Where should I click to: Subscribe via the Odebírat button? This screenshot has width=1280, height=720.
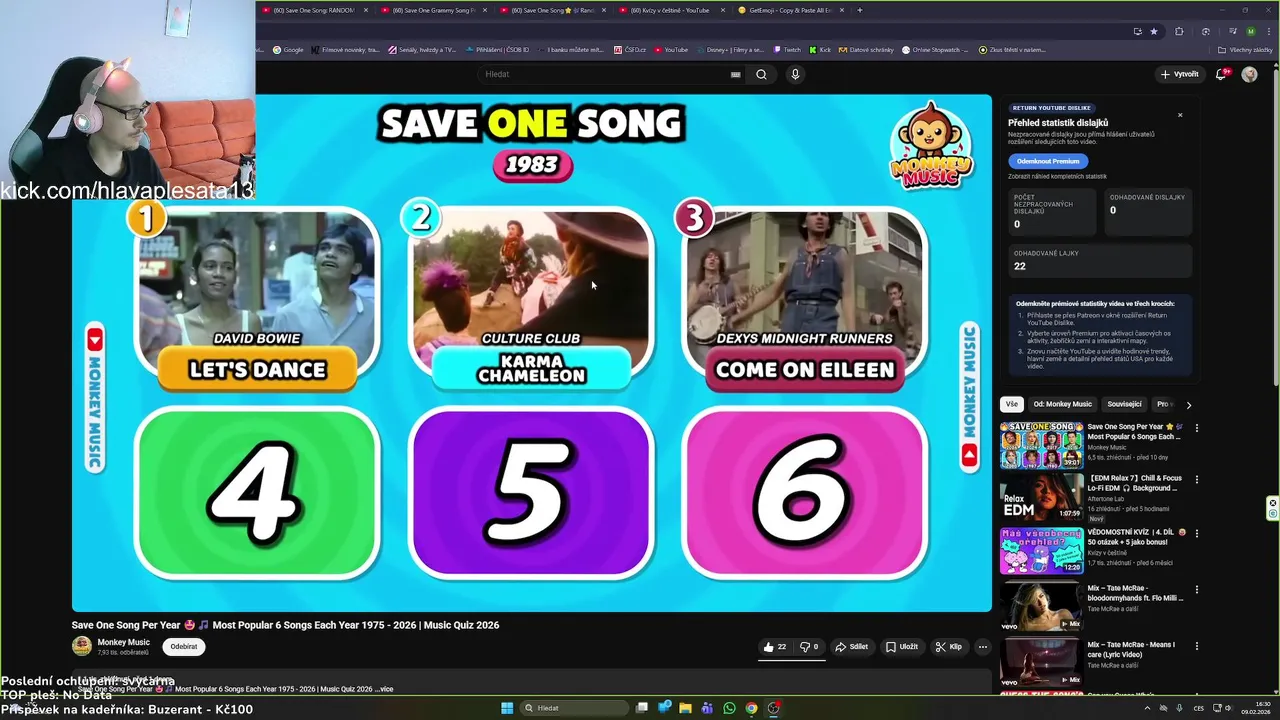click(x=184, y=647)
